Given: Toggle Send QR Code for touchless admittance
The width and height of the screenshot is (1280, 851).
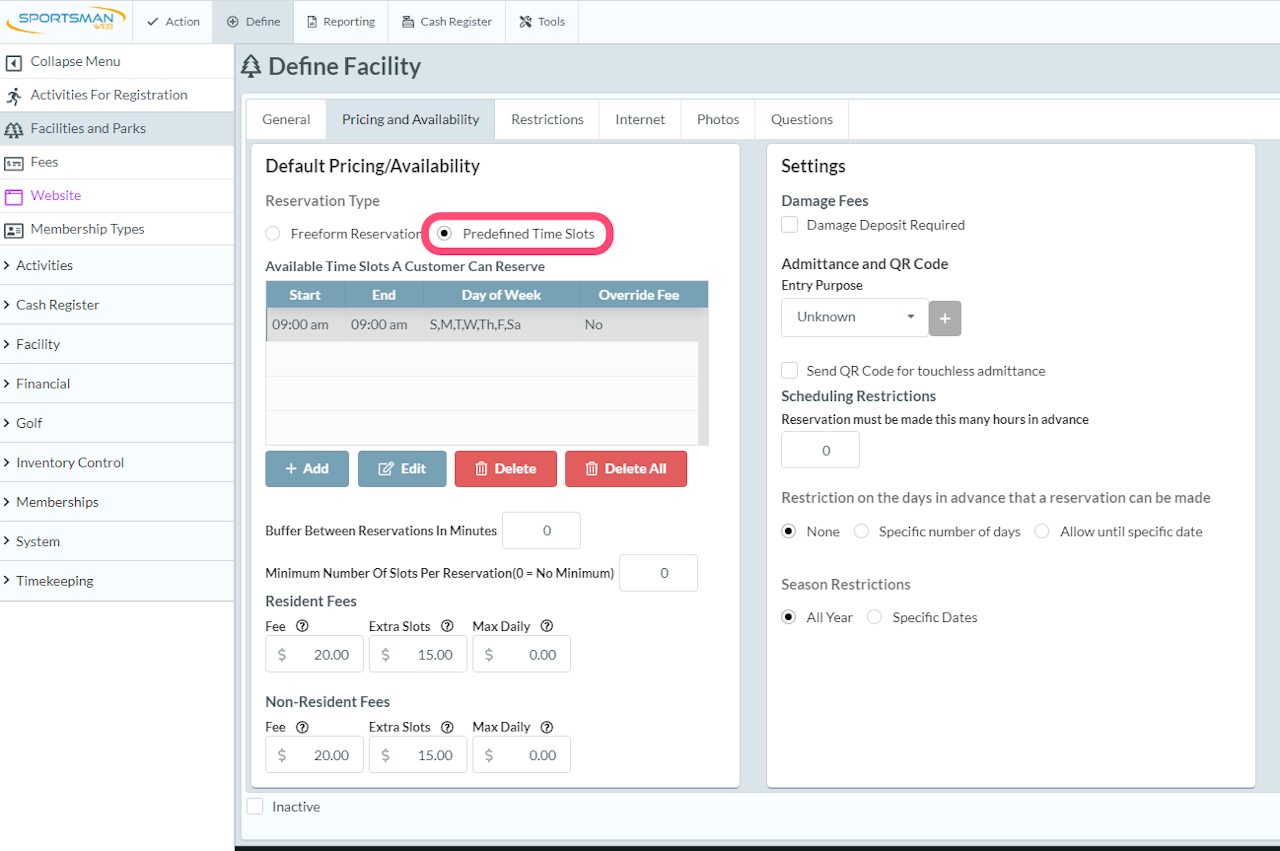Looking at the screenshot, I should coord(790,371).
